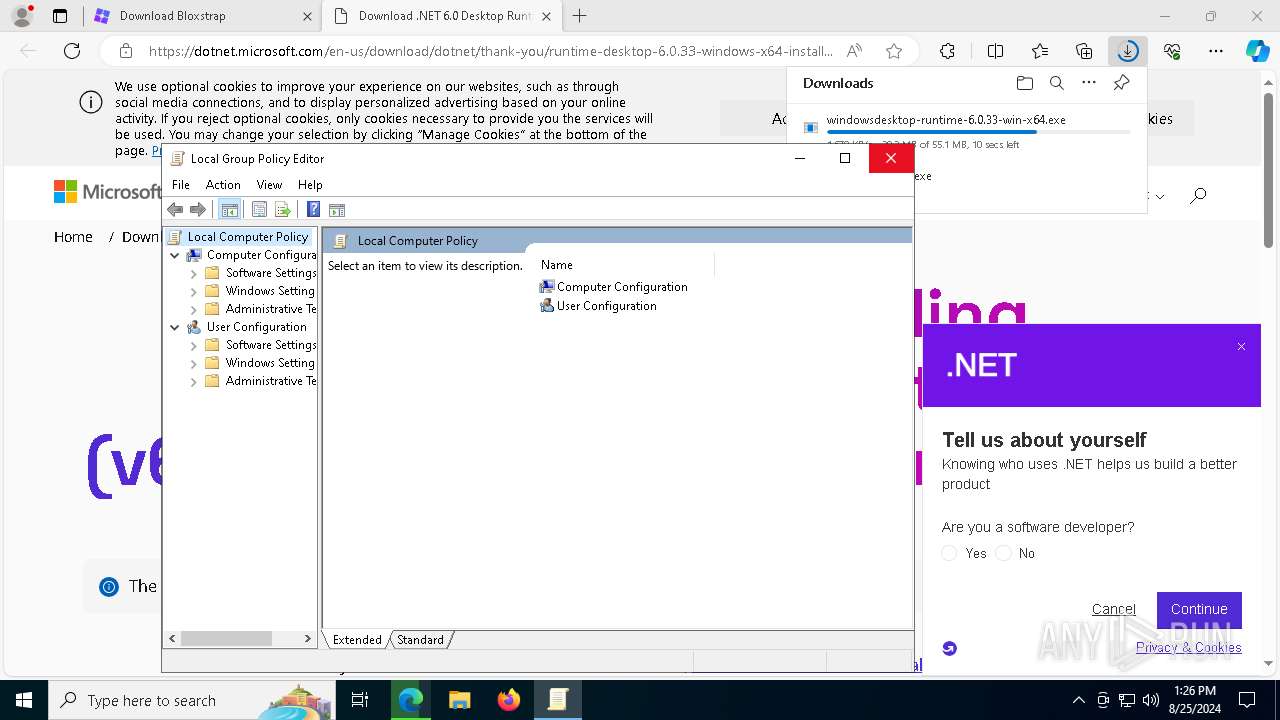The width and height of the screenshot is (1280, 720).
Task: Click the Properties toolbar icon in Group Policy Editor
Action: [259, 209]
